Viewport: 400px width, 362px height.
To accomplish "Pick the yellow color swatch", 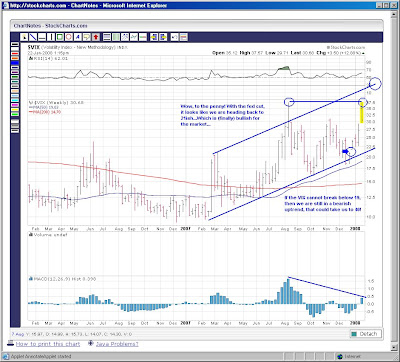I will pos(15,110).
